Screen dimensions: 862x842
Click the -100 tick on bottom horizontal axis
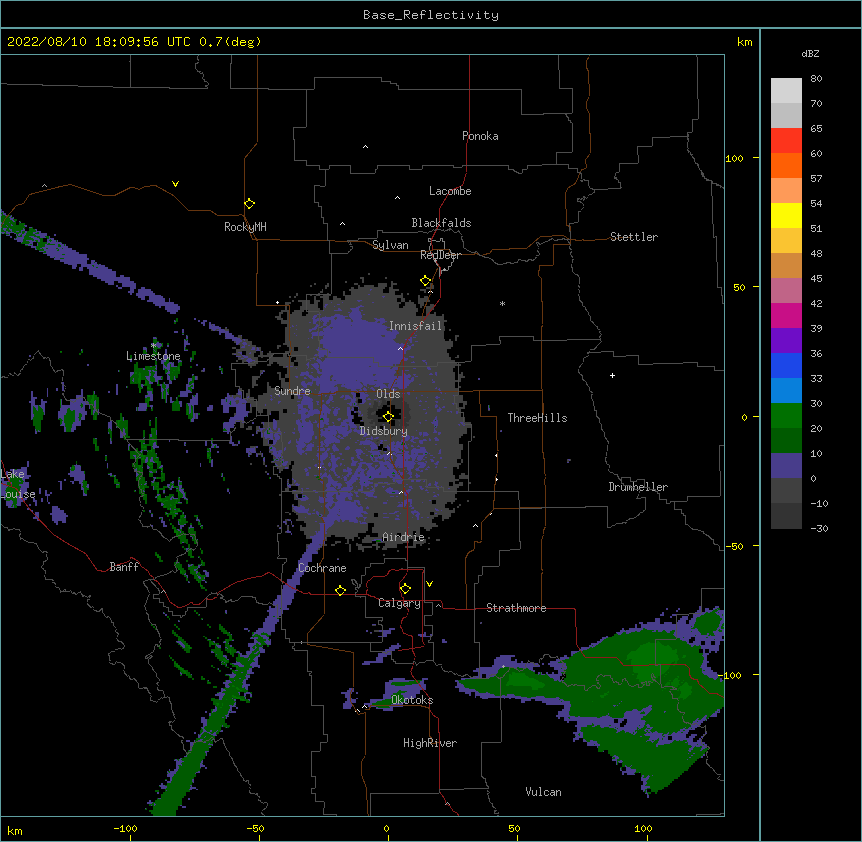125,828
